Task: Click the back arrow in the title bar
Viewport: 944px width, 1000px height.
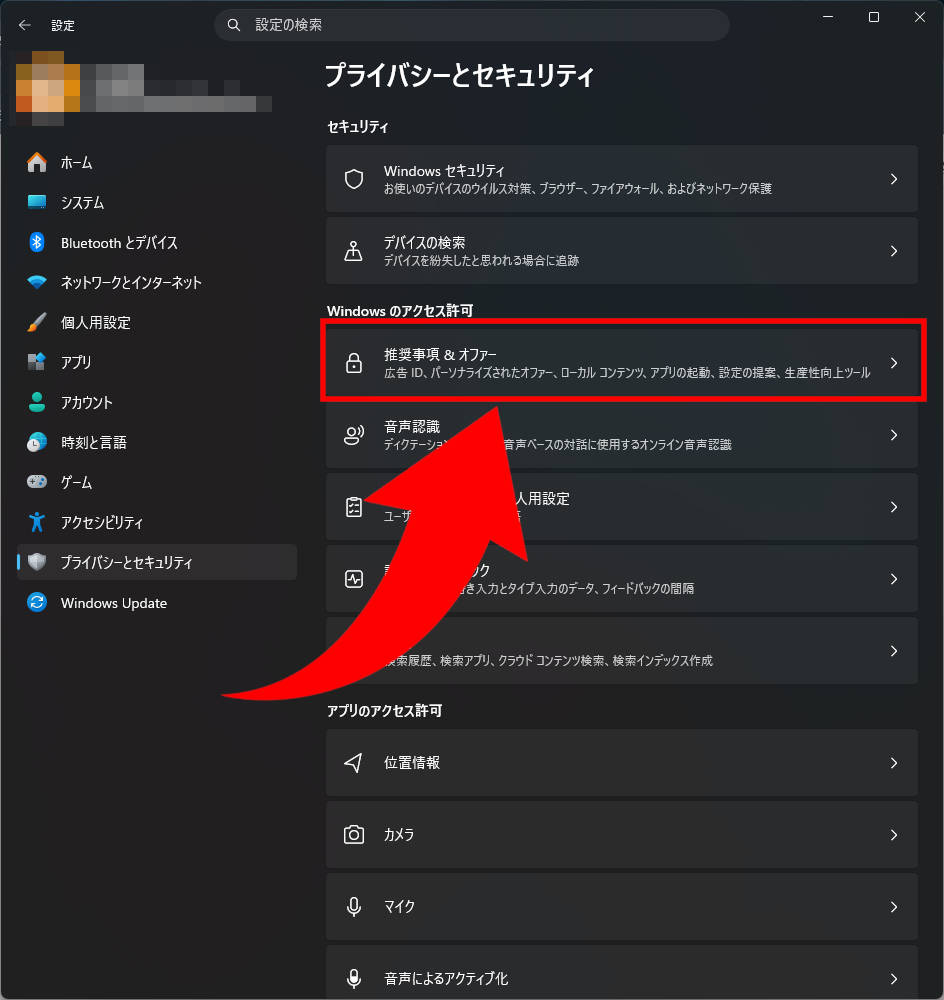Action: (x=25, y=25)
